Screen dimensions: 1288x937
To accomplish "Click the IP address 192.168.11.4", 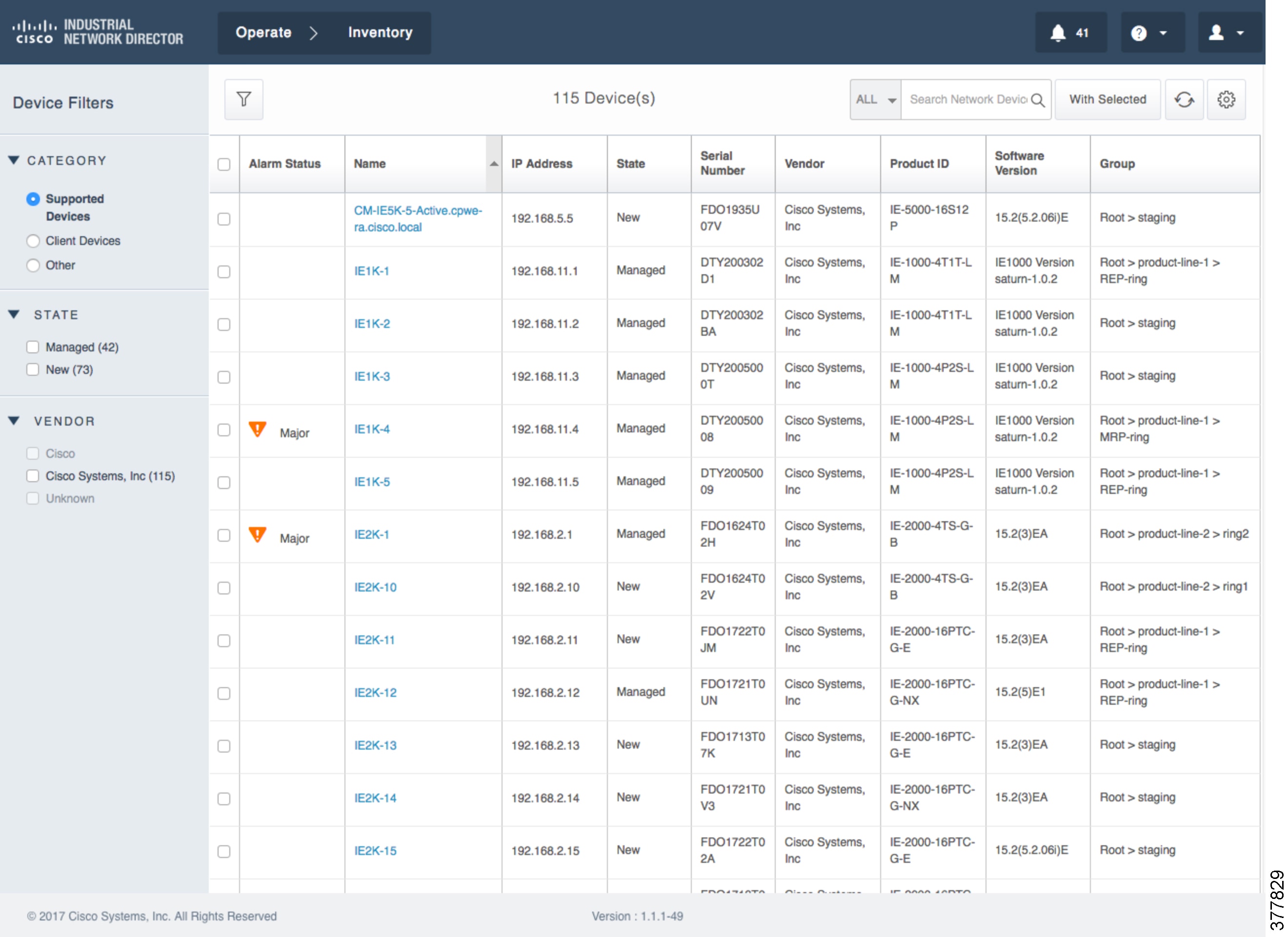I will point(544,429).
